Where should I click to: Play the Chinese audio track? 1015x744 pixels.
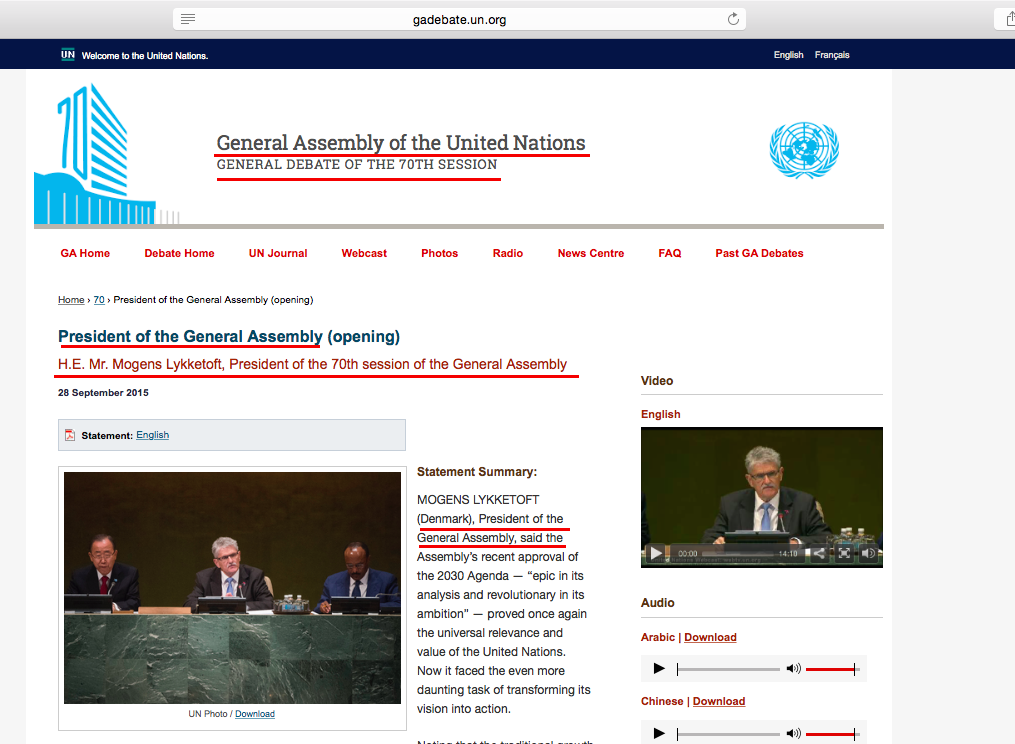(659, 733)
